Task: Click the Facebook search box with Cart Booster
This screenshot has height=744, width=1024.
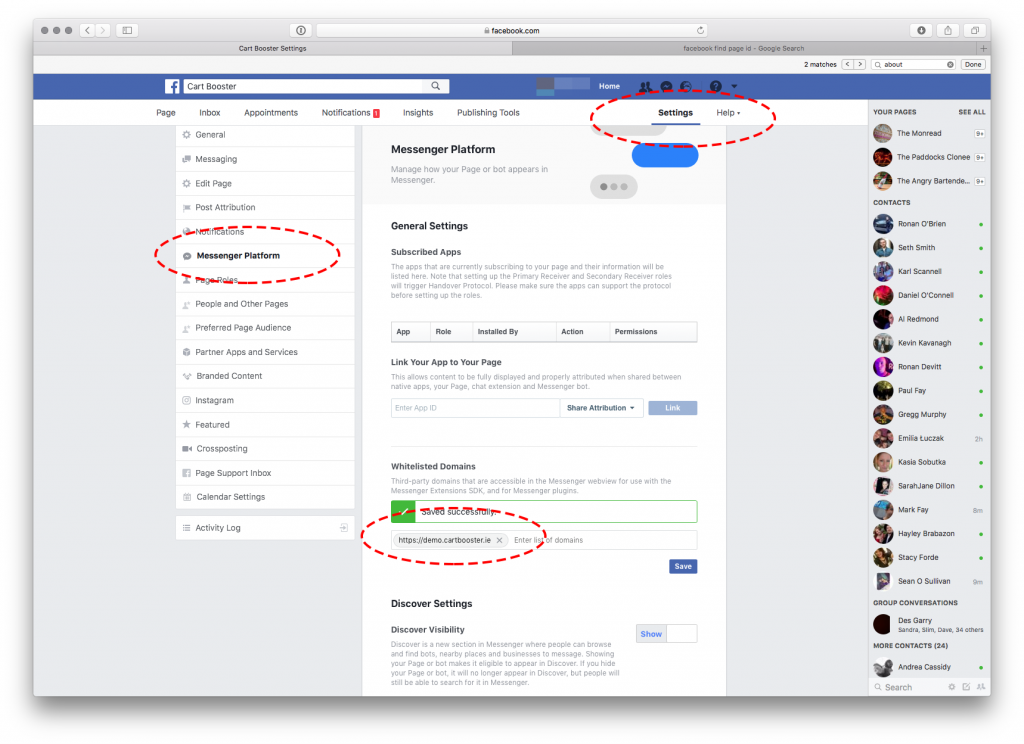Action: pyautogui.click(x=304, y=86)
